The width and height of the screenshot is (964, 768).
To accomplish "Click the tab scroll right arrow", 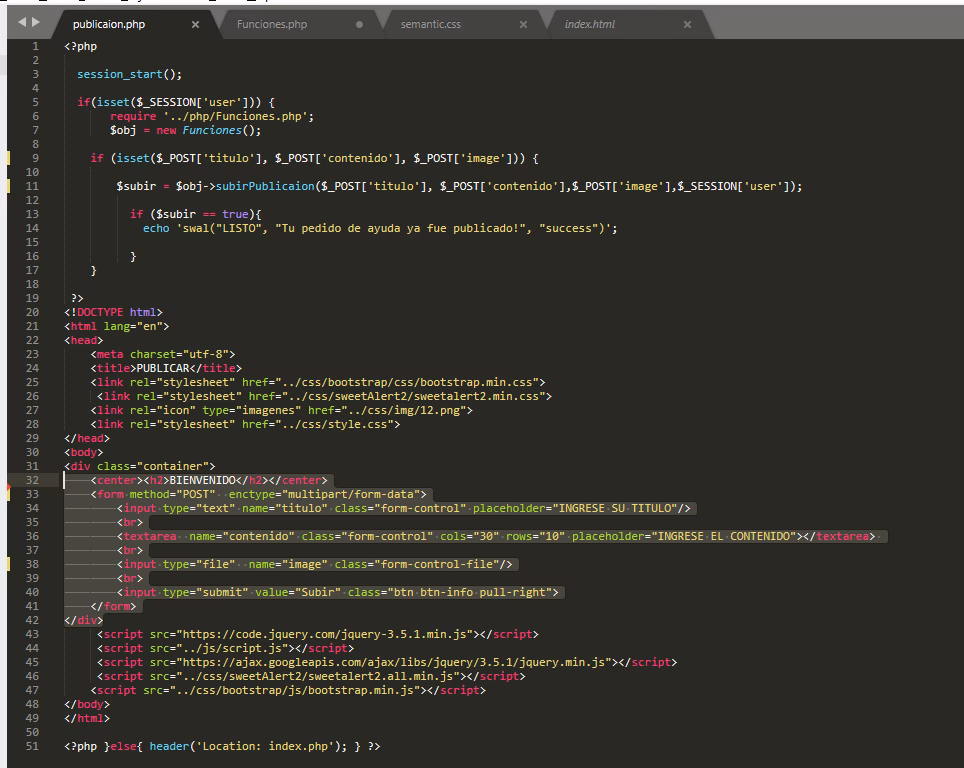I will pos(36,22).
